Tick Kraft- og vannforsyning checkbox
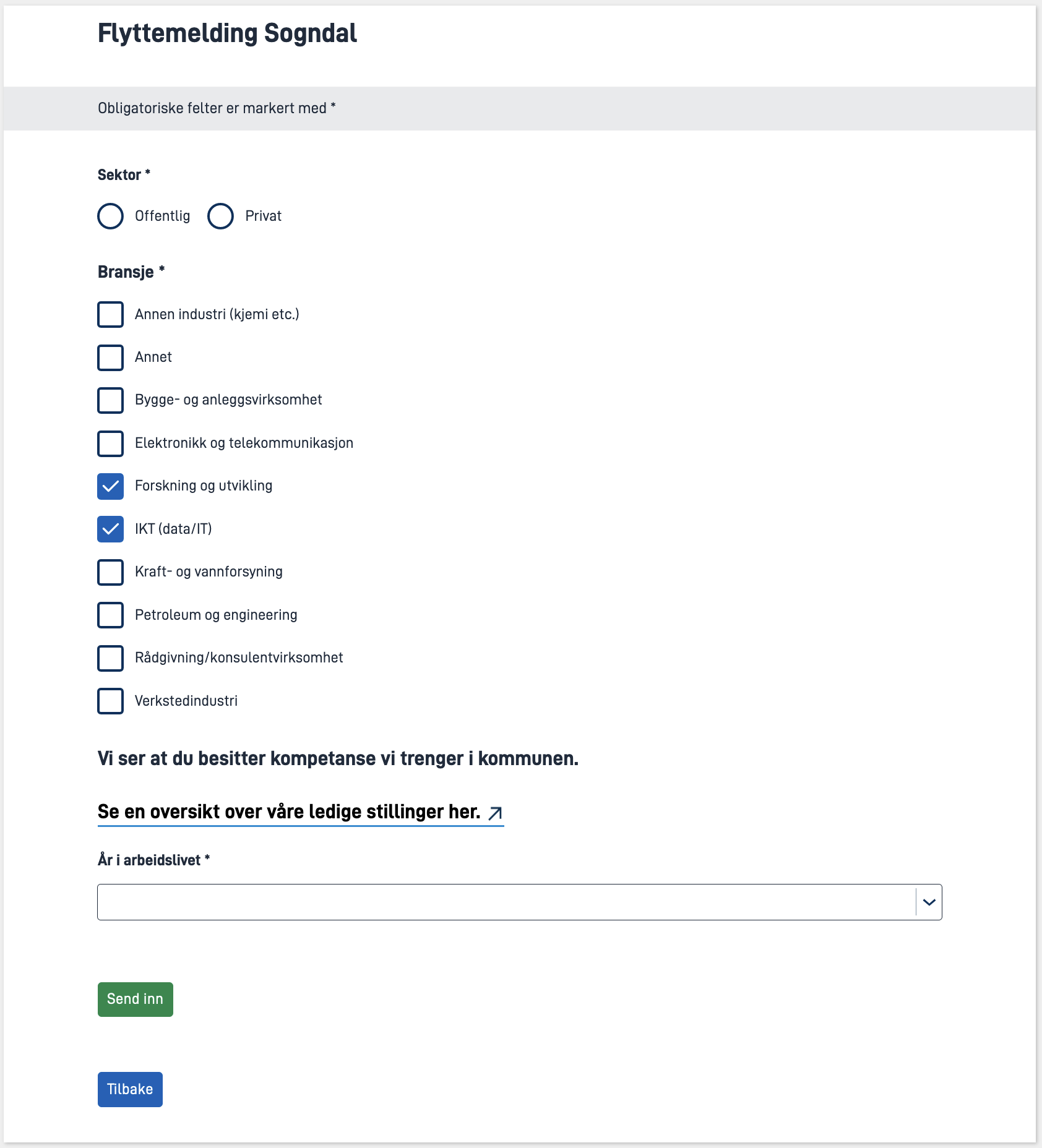This screenshot has height=1148, width=1042. (x=110, y=572)
